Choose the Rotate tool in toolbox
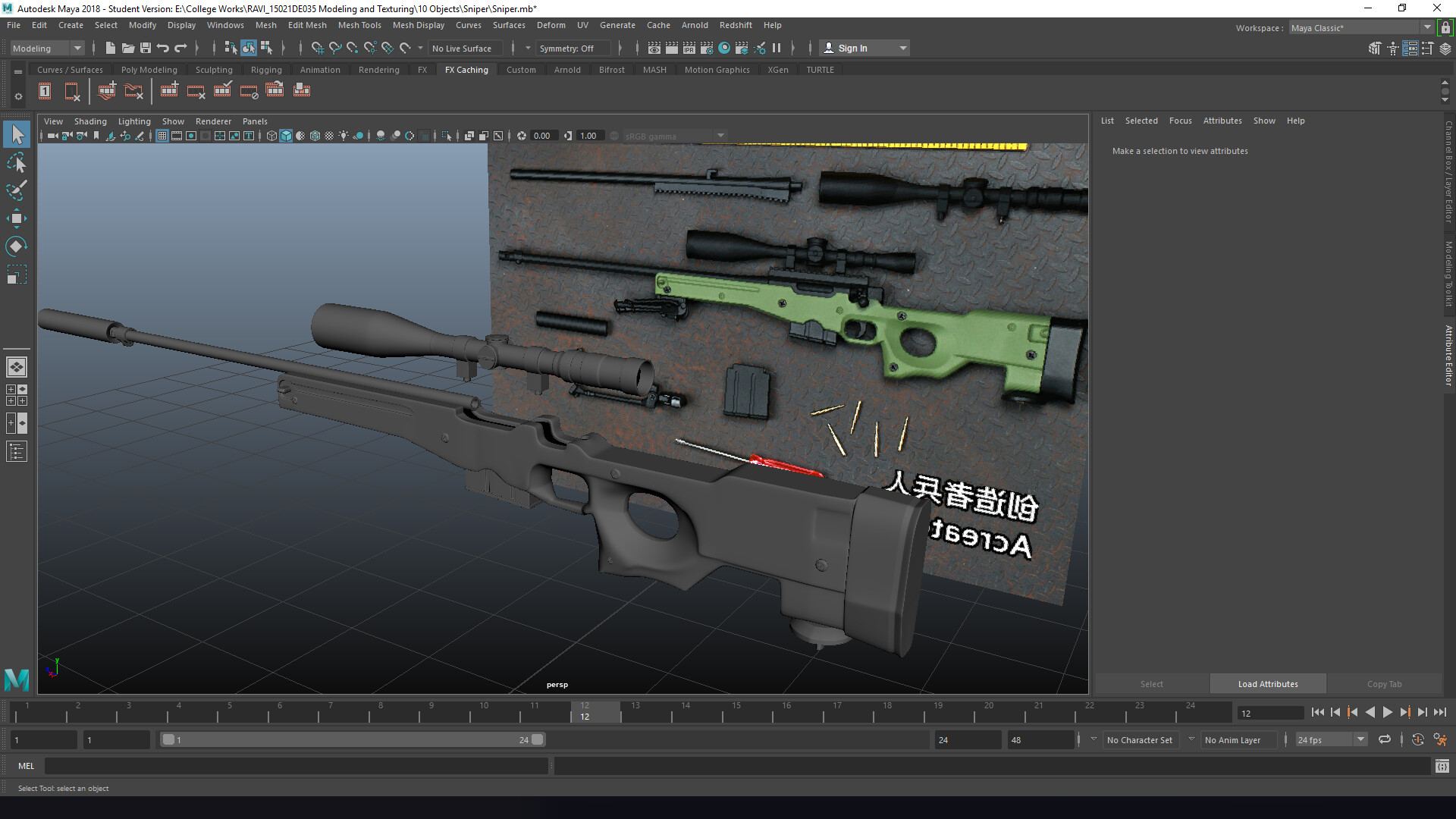 pos(17,246)
